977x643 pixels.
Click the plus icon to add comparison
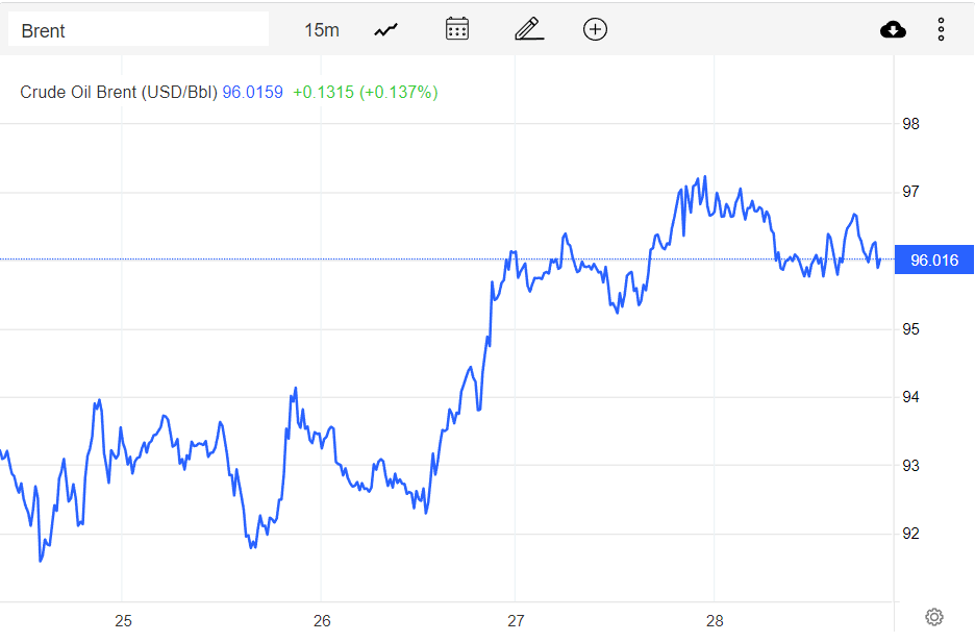[x=595, y=29]
